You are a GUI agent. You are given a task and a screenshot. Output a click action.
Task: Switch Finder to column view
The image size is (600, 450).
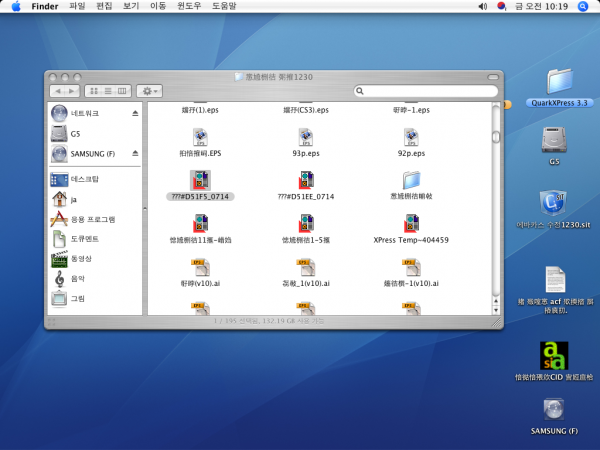tap(122, 91)
